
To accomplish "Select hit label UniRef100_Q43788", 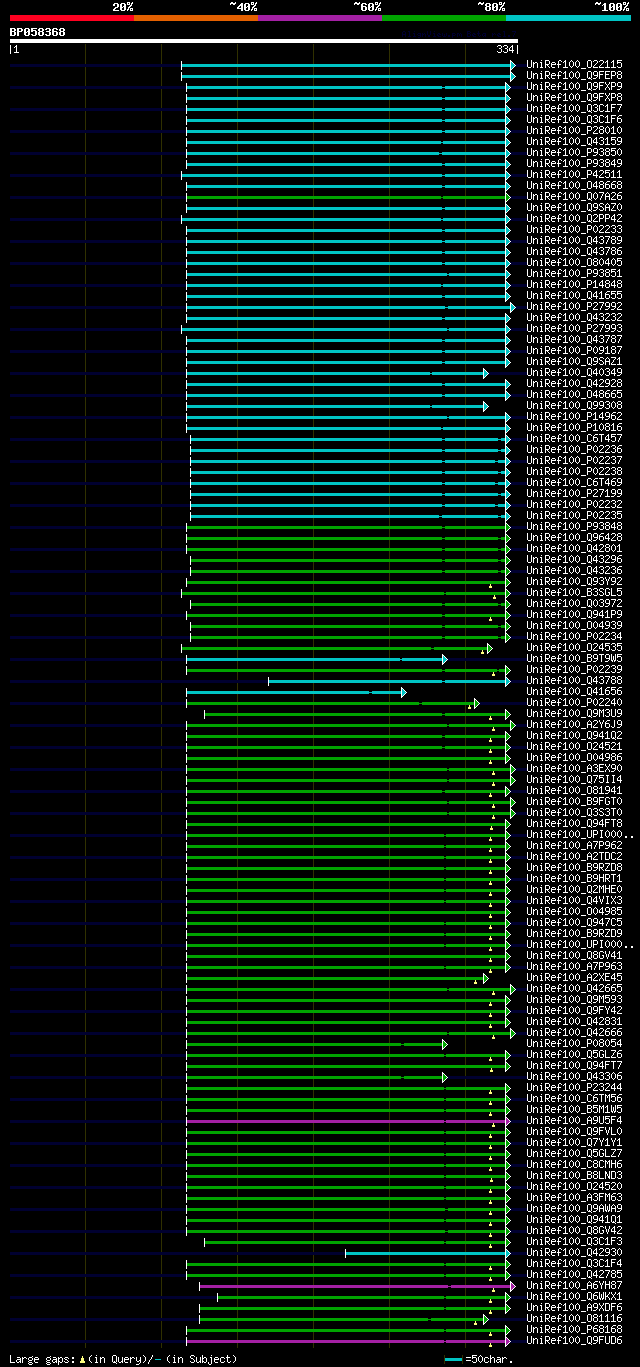I will pyautogui.click(x=574, y=680).
